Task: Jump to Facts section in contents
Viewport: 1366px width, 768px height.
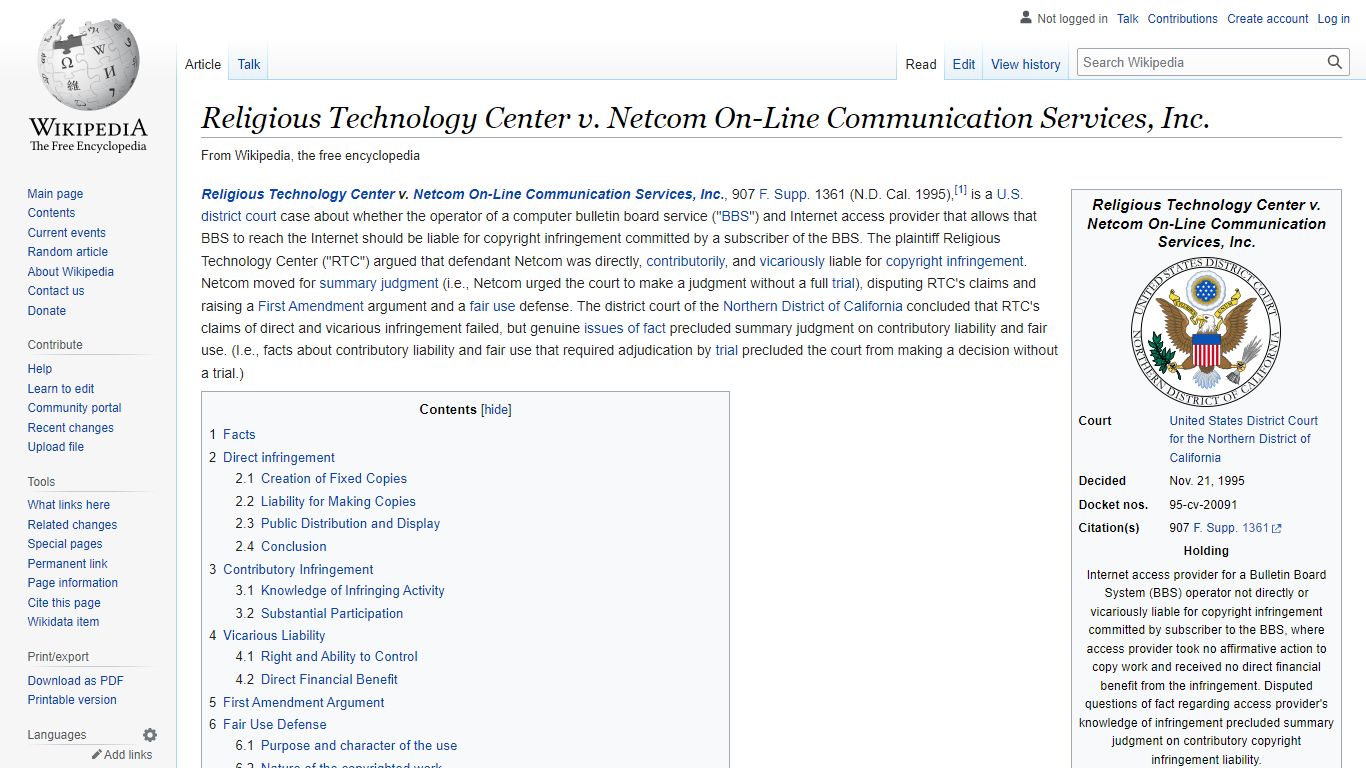Action: click(x=239, y=434)
